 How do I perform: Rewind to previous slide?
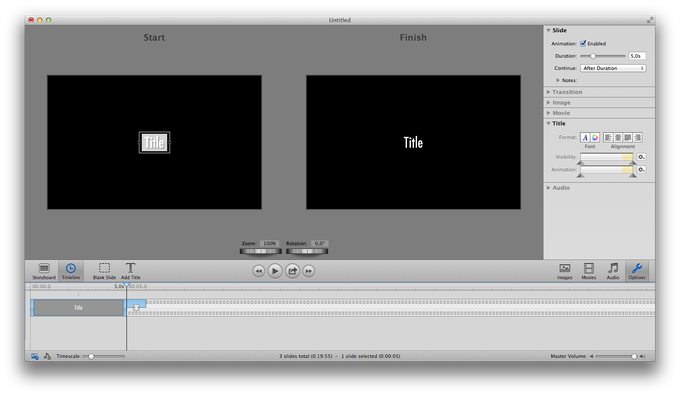(258, 271)
